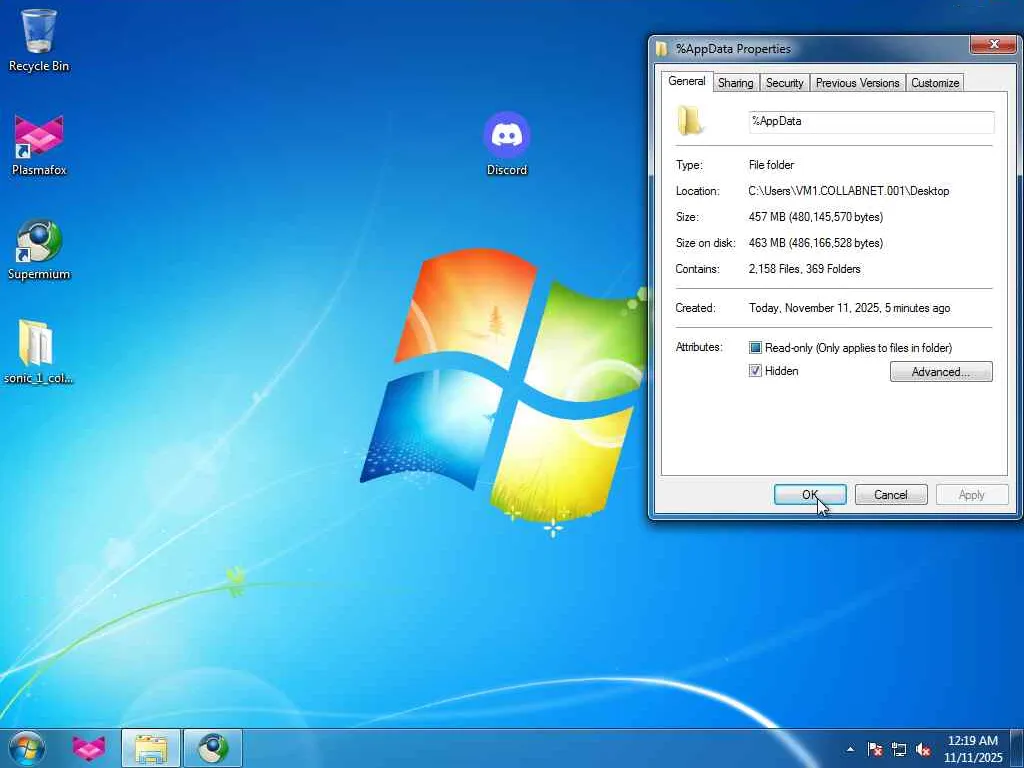The width and height of the screenshot is (1024, 768).
Task: Click the size value 457 MB
Action: (x=816, y=217)
